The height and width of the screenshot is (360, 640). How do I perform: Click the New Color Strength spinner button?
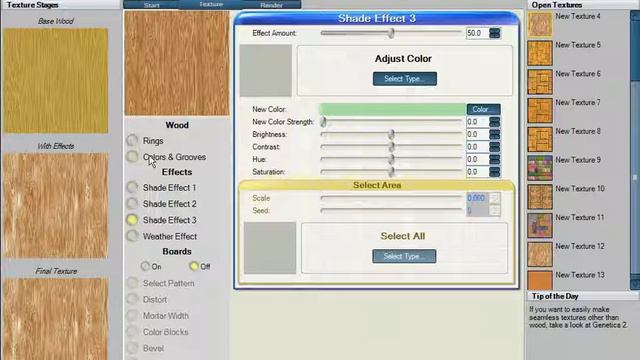coord(495,122)
